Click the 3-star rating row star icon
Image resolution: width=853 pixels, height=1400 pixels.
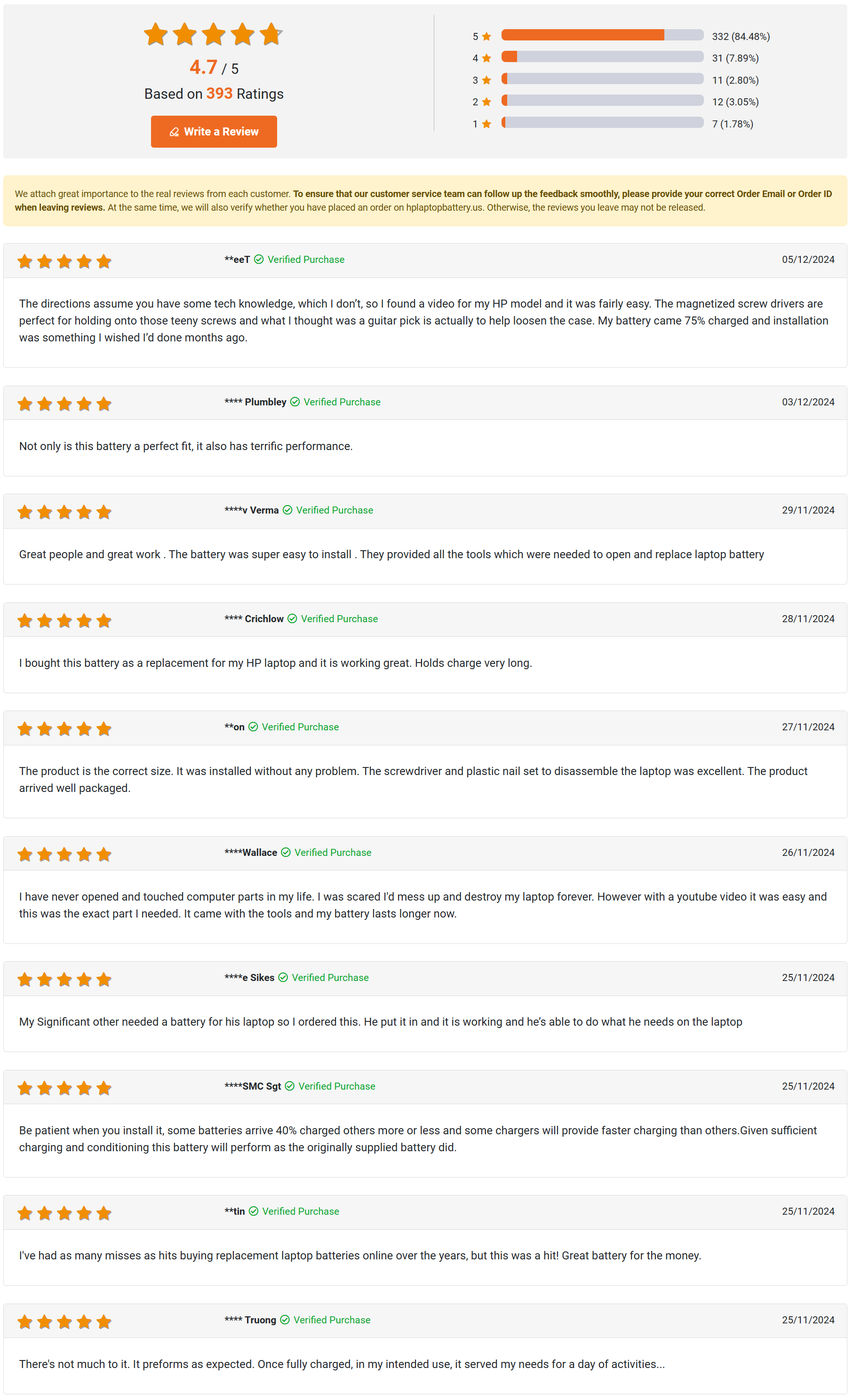coord(486,80)
